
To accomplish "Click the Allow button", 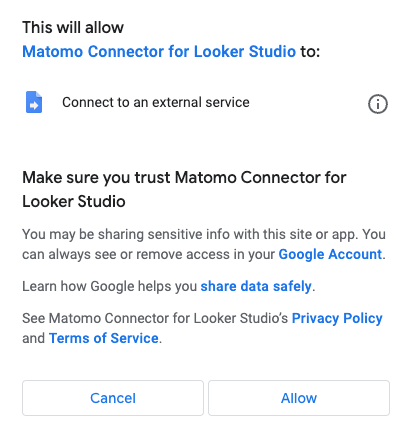I will 299,398.
